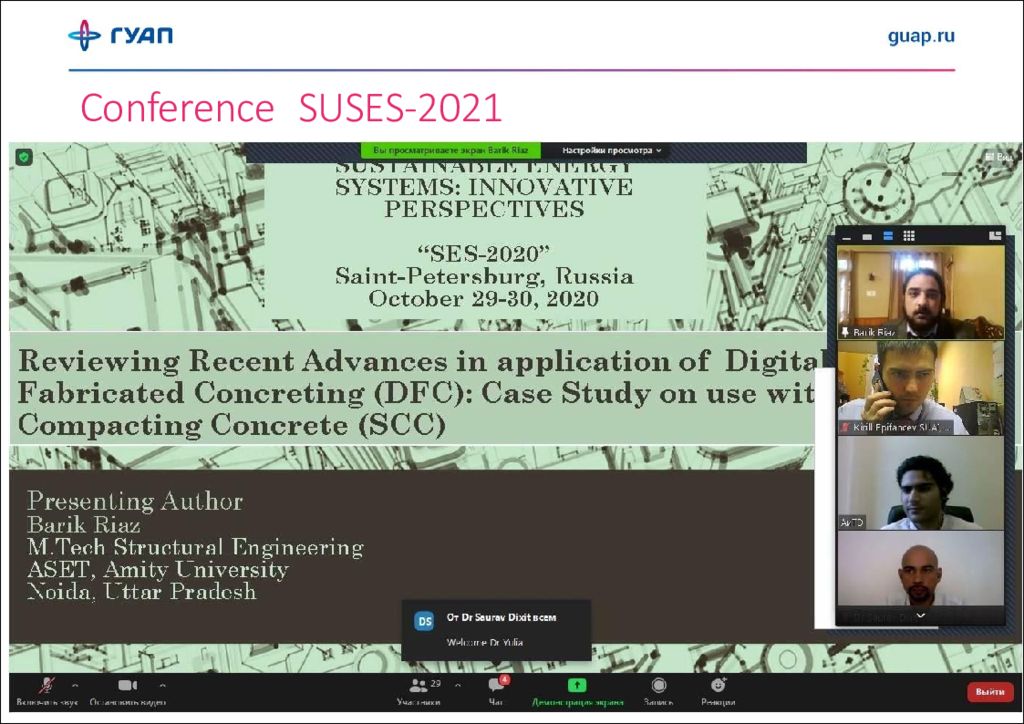1024x724 pixels.
Task: Start Демонстрация экрана screen sharing
Action: (577, 692)
